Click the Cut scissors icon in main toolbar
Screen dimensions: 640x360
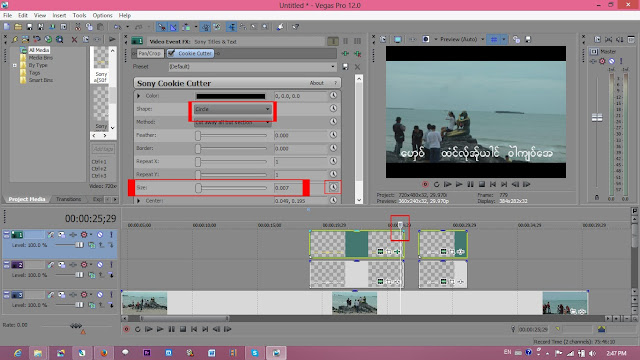point(78,27)
